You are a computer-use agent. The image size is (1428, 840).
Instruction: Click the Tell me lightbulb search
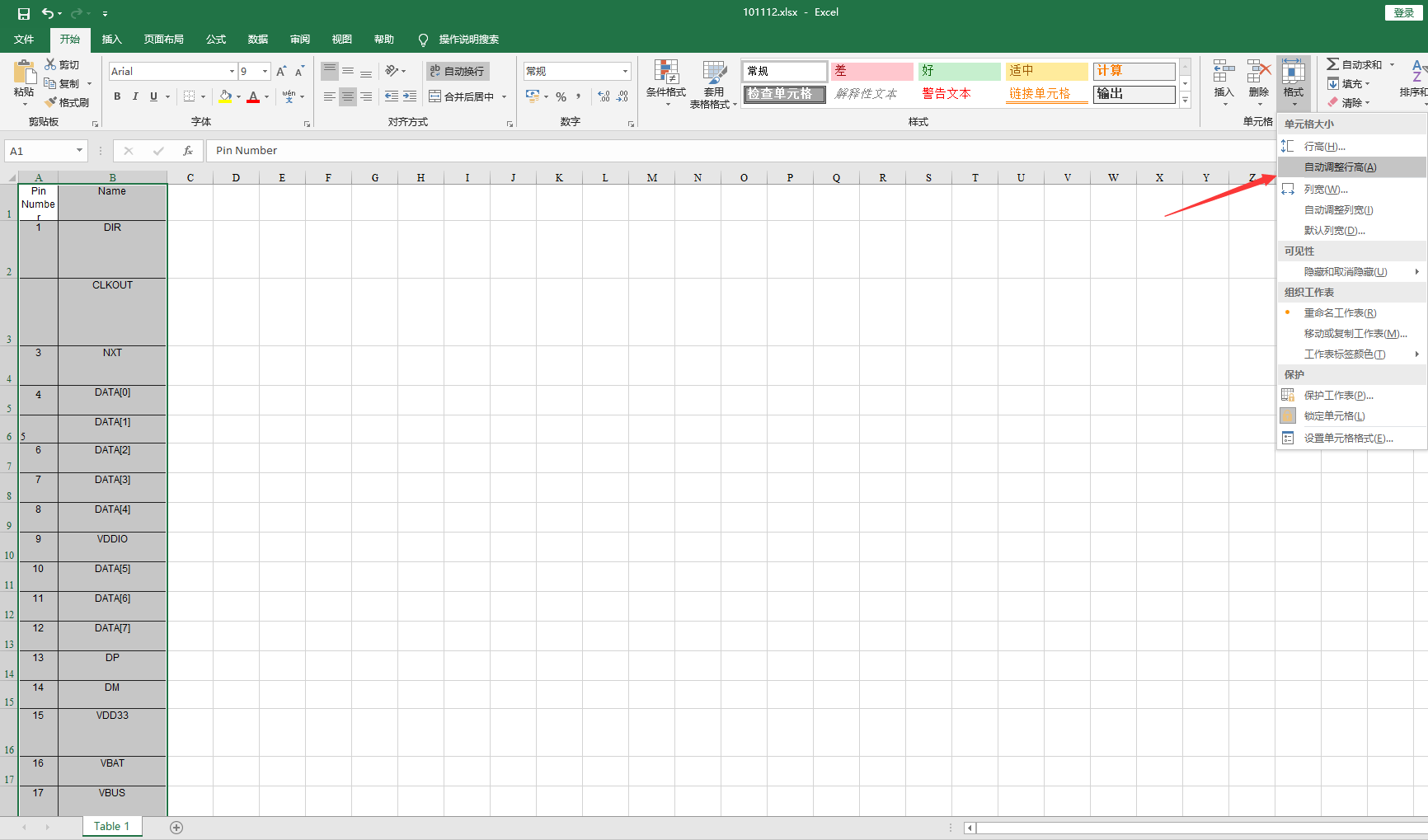[423, 40]
